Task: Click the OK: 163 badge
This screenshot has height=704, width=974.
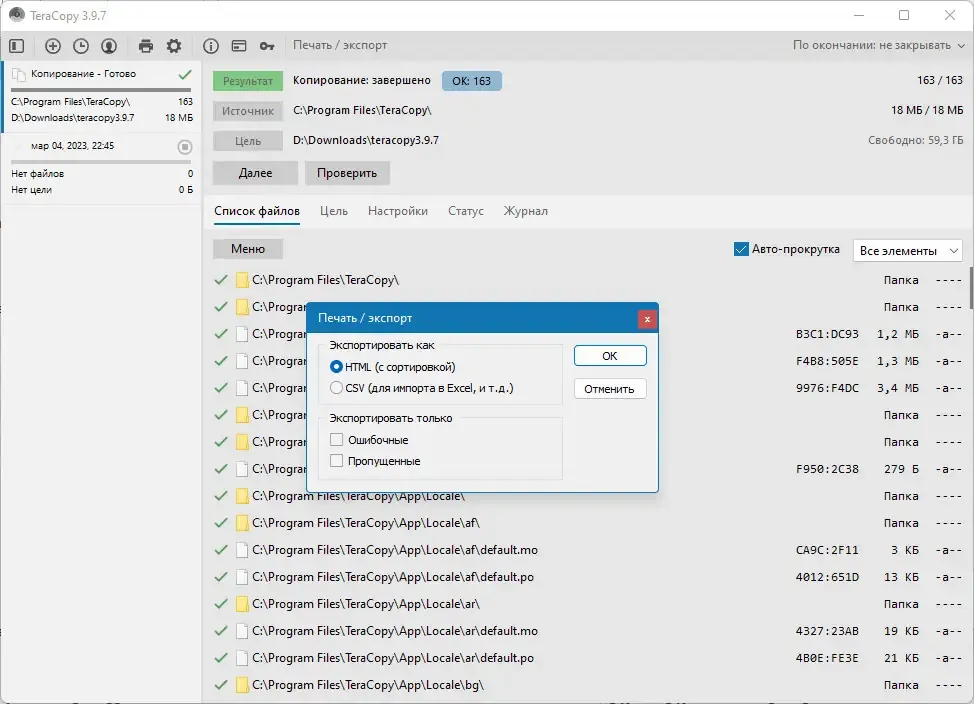Action: click(x=471, y=81)
